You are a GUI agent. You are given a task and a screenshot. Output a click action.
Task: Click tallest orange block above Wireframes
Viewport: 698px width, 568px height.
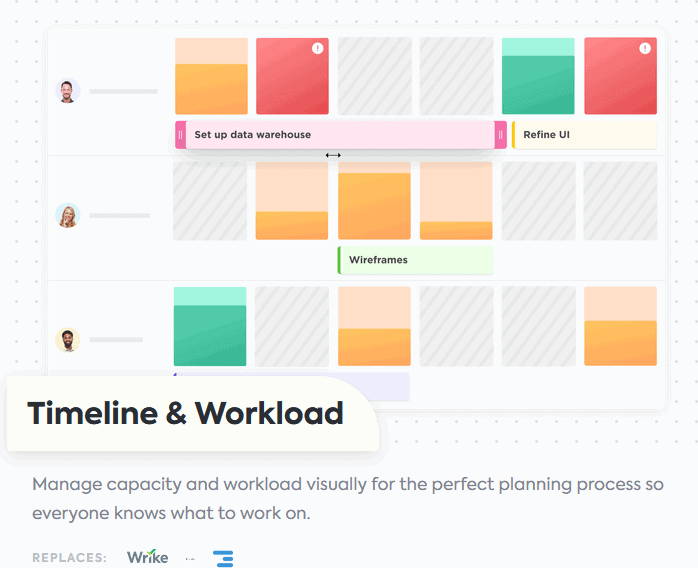(x=374, y=201)
